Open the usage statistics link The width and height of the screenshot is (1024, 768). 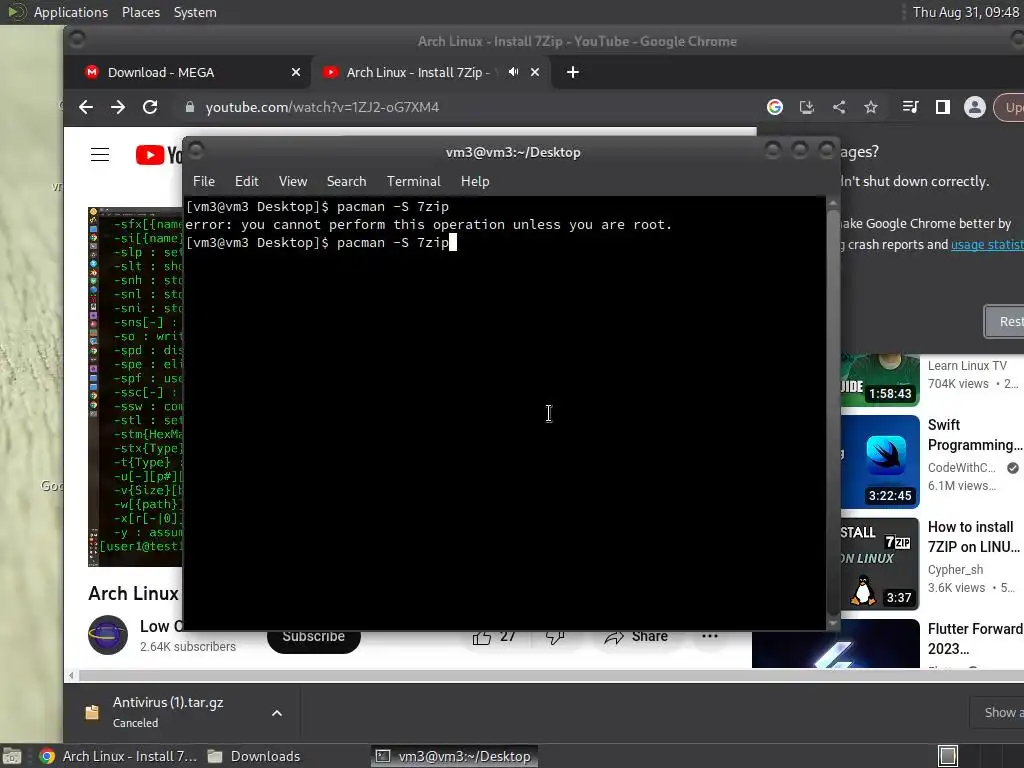point(987,244)
